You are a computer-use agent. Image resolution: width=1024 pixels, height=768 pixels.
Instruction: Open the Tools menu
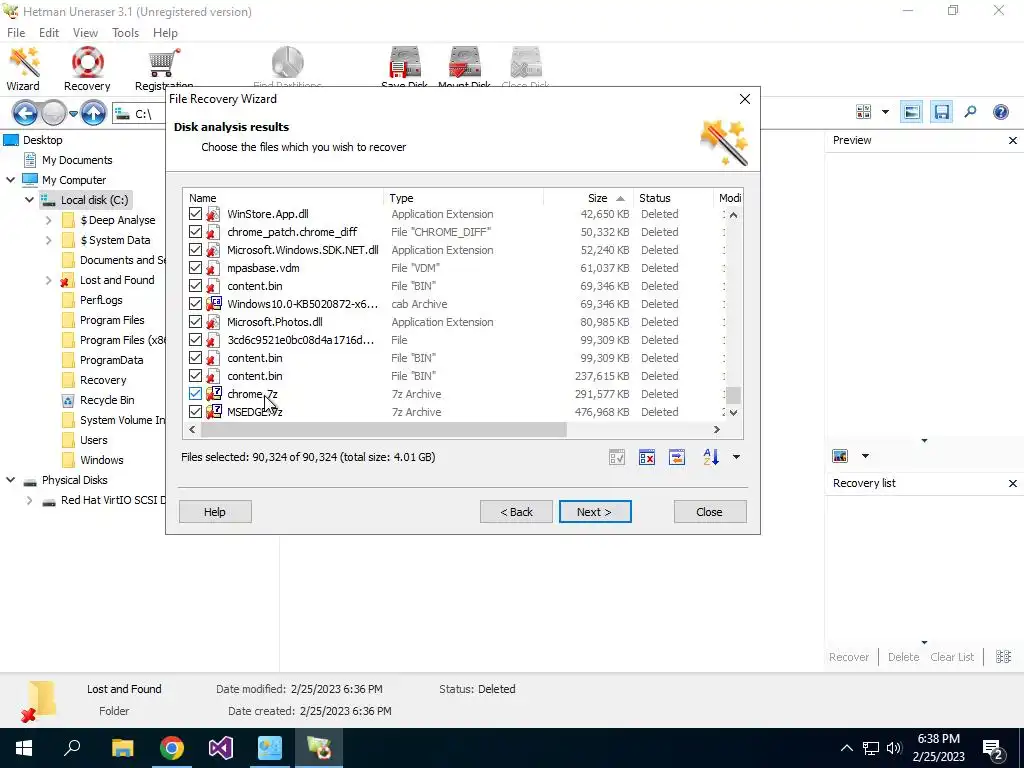pos(125,33)
